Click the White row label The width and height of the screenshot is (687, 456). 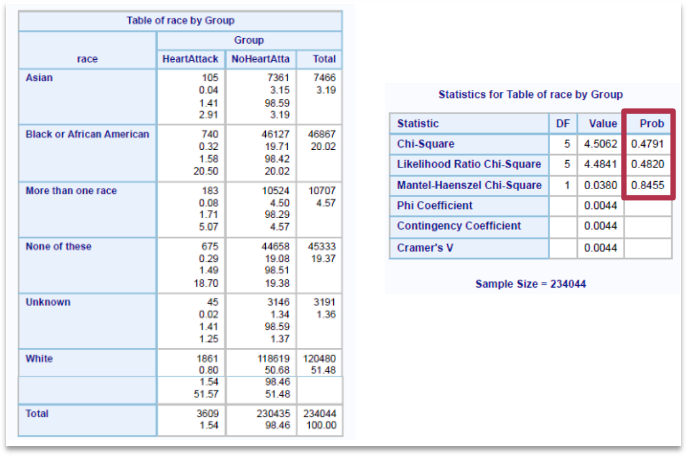[39, 358]
